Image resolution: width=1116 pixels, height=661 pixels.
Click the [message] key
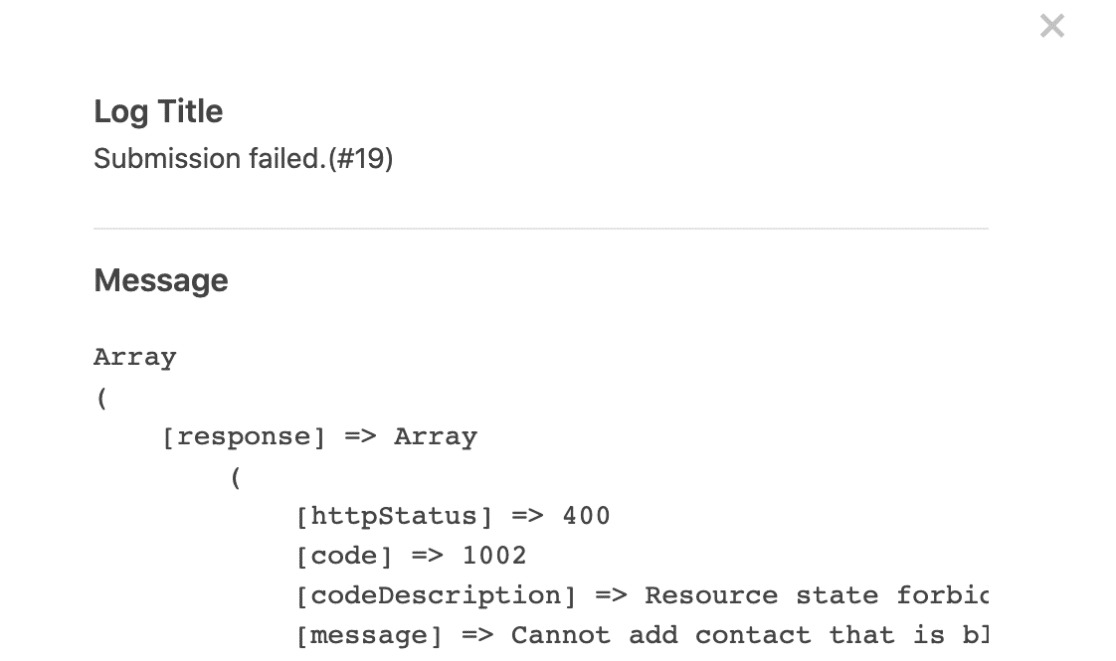[x=369, y=636]
